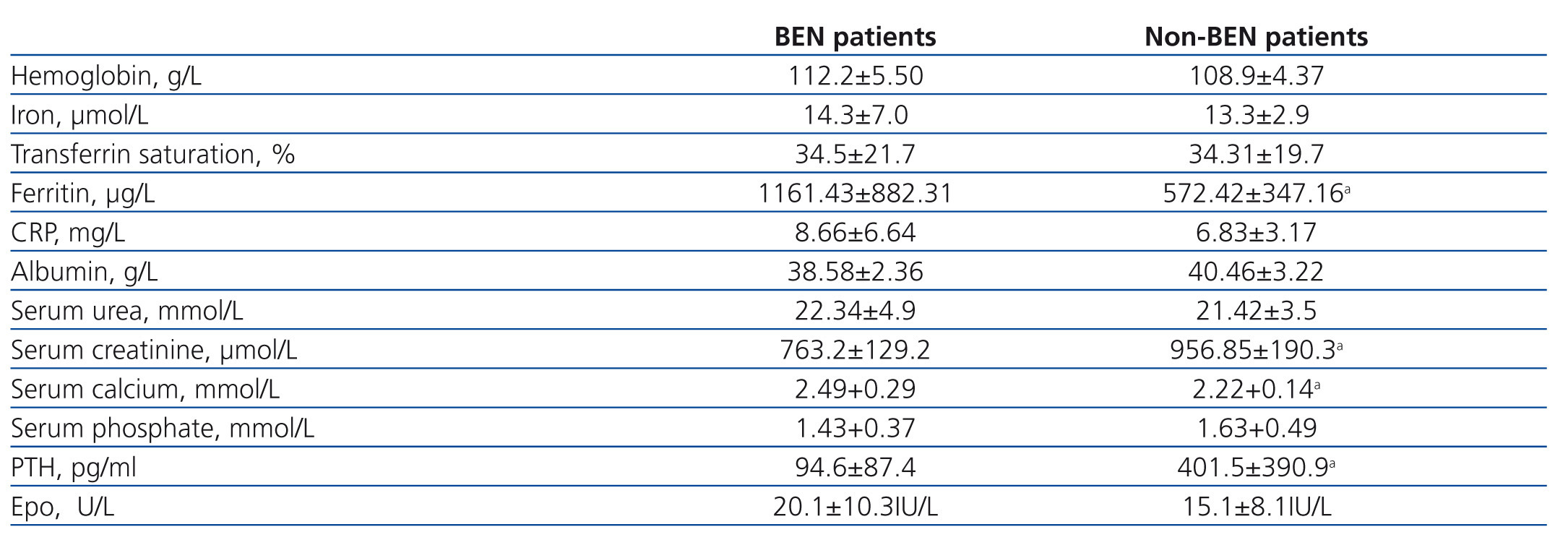Click the BEN ferritin value 1161.43±882.31
This screenshot has width=1568, height=540.
click(855, 193)
